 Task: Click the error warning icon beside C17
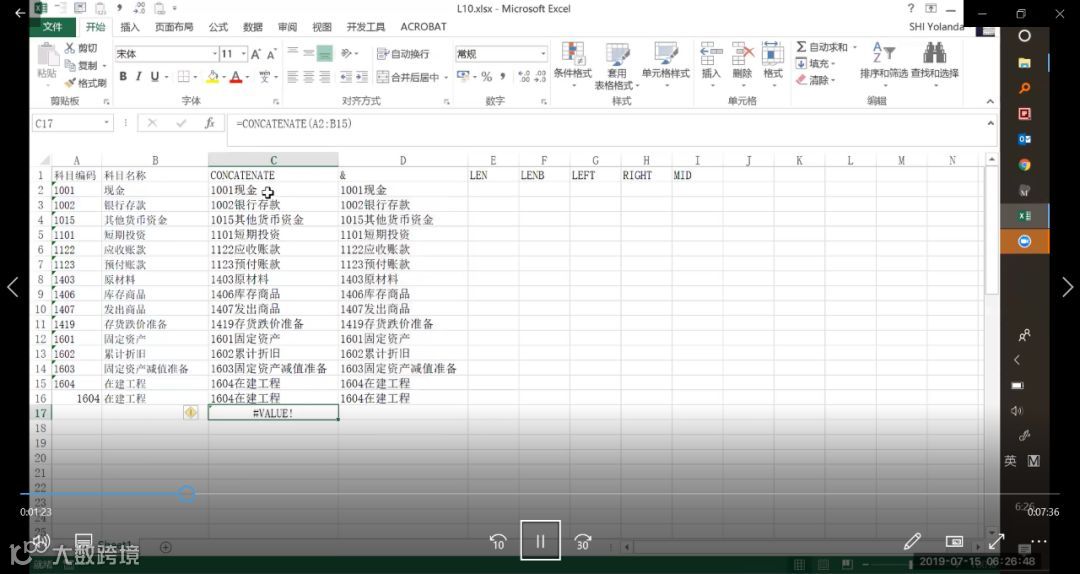pos(191,412)
